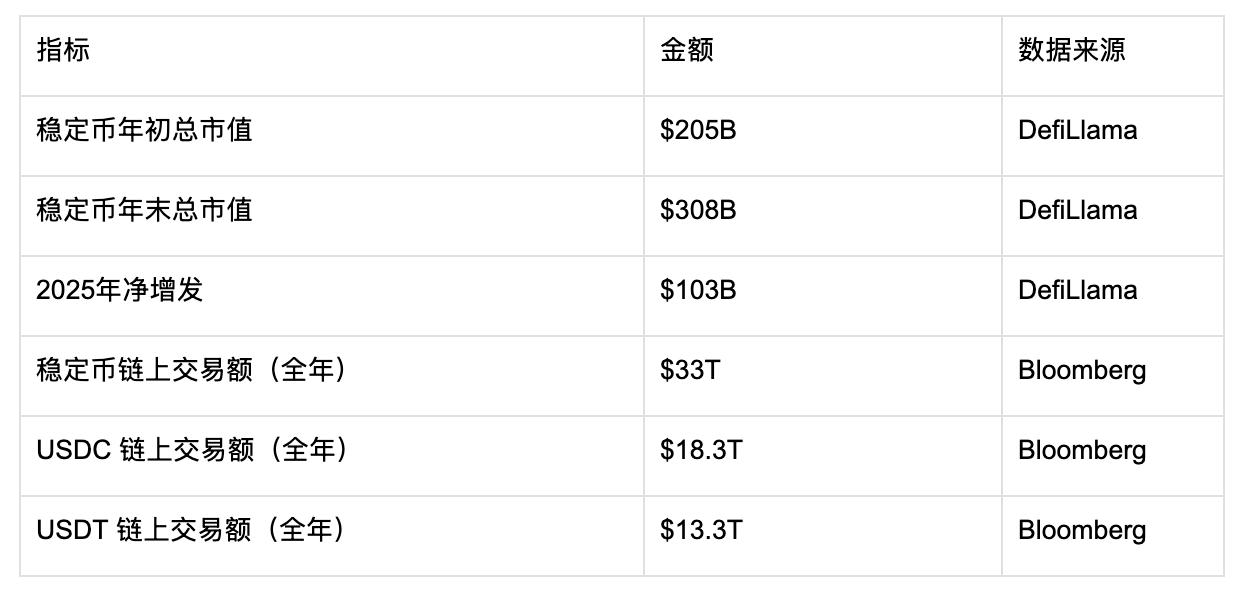Select the $103B amount cell
1244x590 pixels.
click(x=698, y=290)
